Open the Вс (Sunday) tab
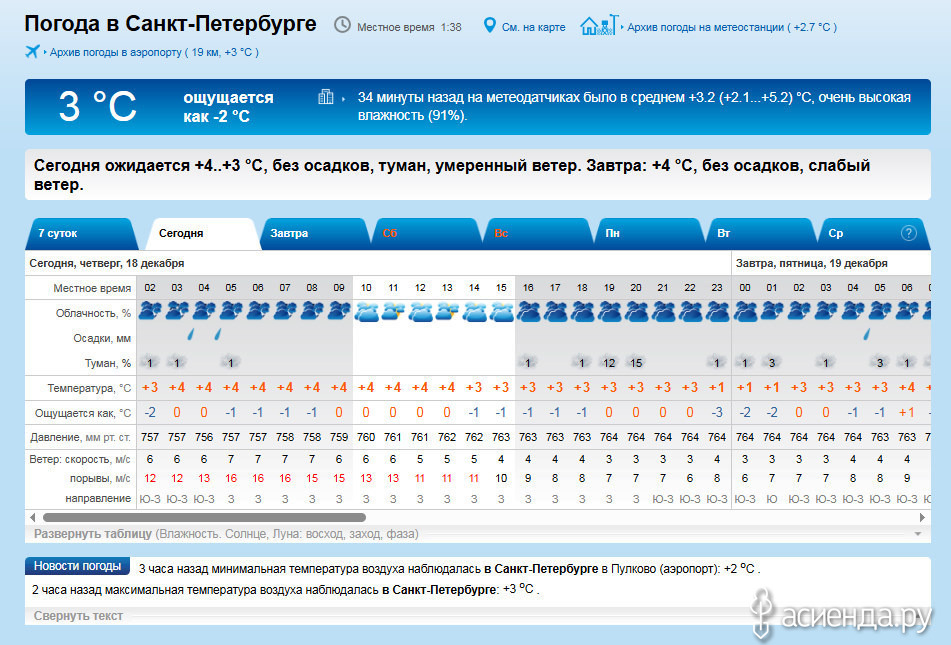Screen dimensions: 951x645 click(x=502, y=233)
